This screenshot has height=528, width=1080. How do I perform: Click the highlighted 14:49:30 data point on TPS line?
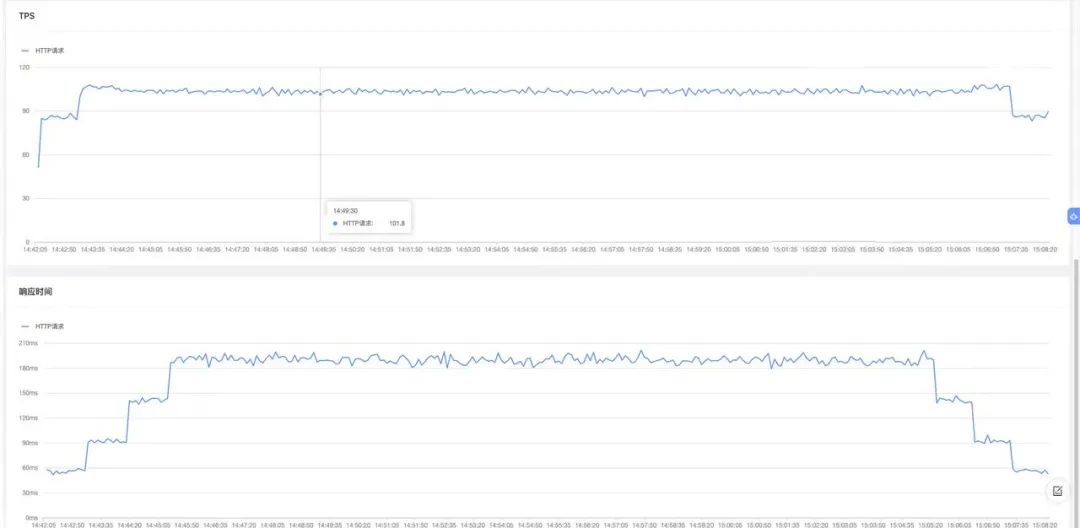coord(320,94)
